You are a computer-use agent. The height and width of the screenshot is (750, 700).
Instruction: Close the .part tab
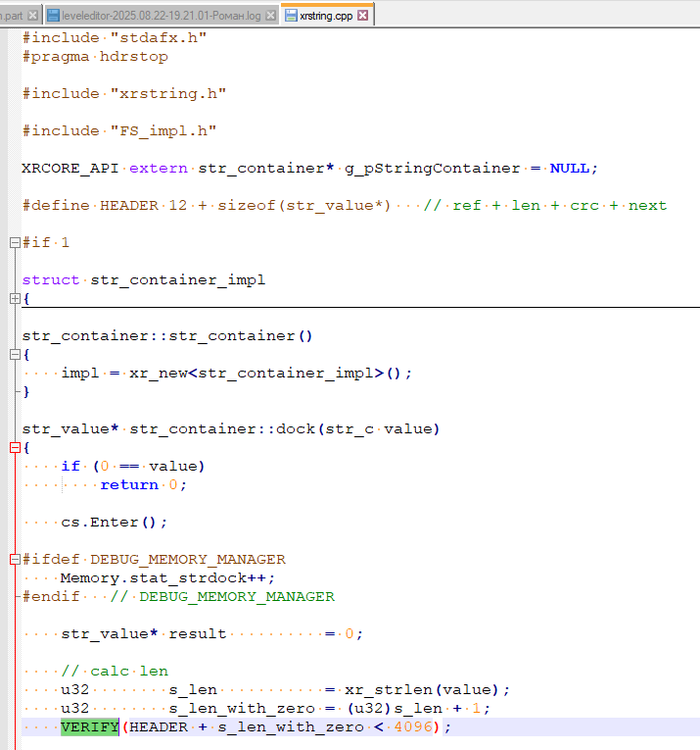pos(33,16)
